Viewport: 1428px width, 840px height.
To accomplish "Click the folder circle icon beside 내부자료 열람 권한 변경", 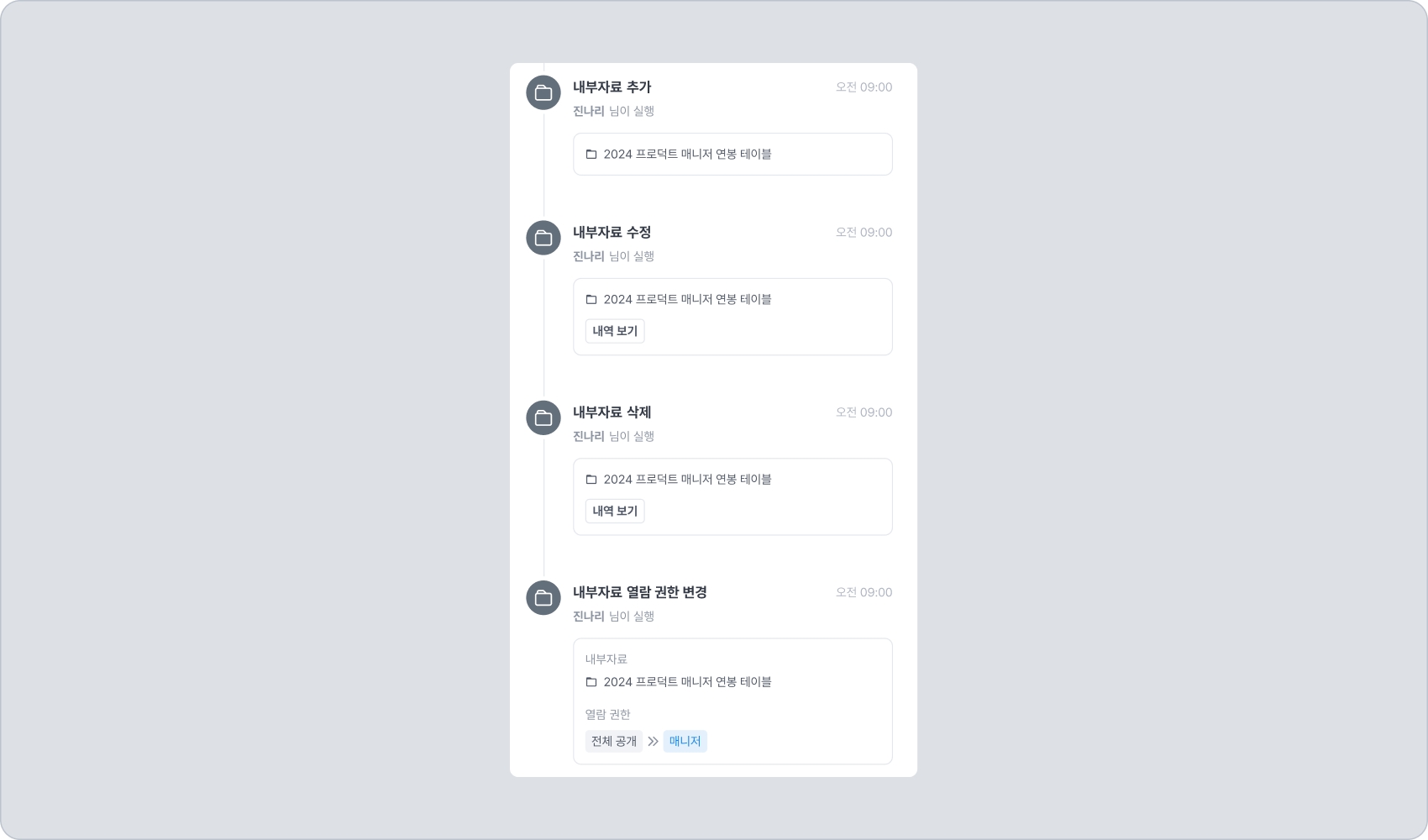I will point(543,597).
